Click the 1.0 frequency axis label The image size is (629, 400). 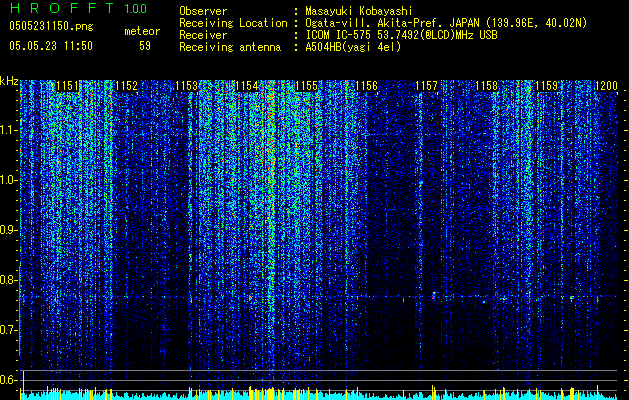[9, 180]
